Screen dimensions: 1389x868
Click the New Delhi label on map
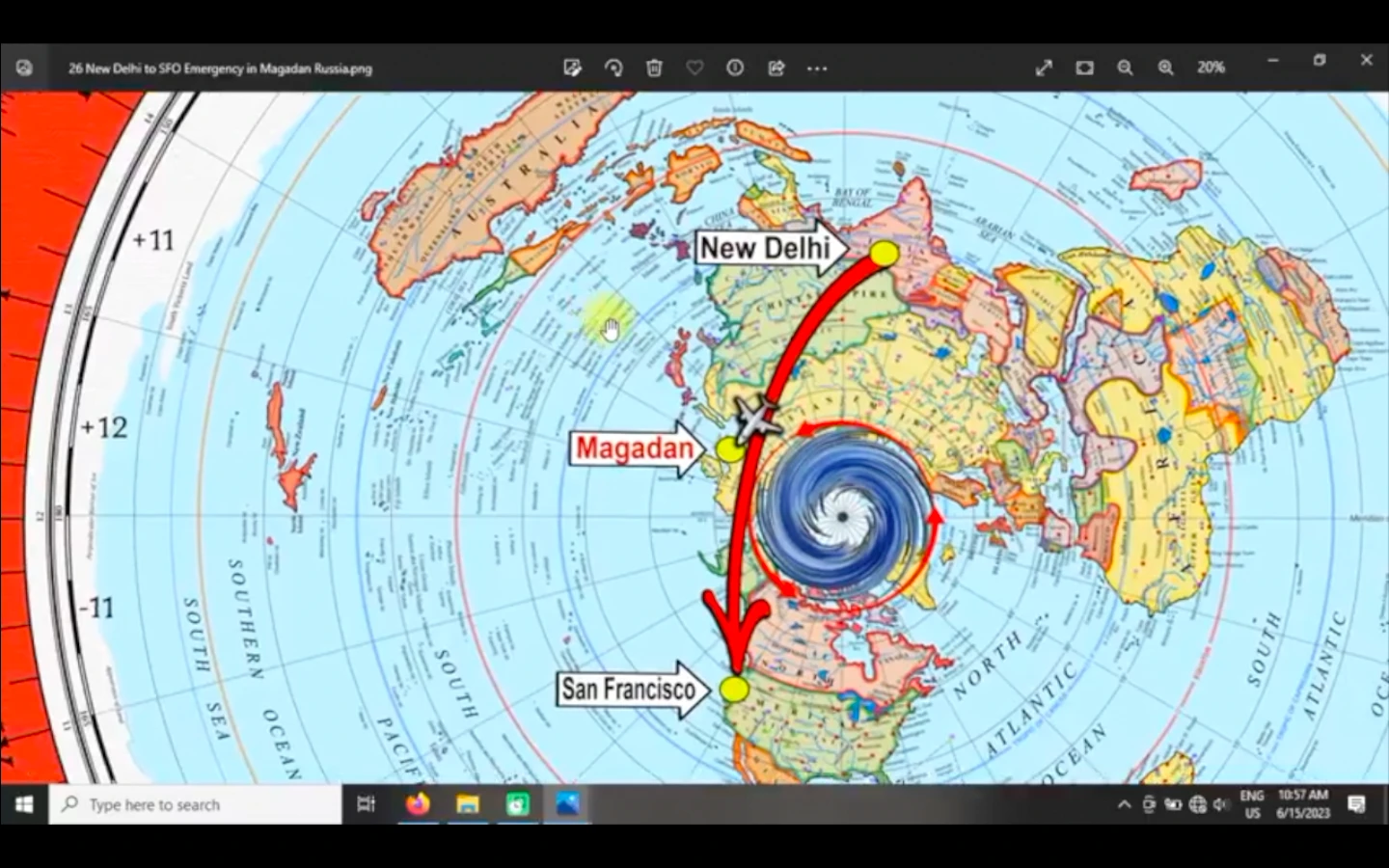(771, 248)
